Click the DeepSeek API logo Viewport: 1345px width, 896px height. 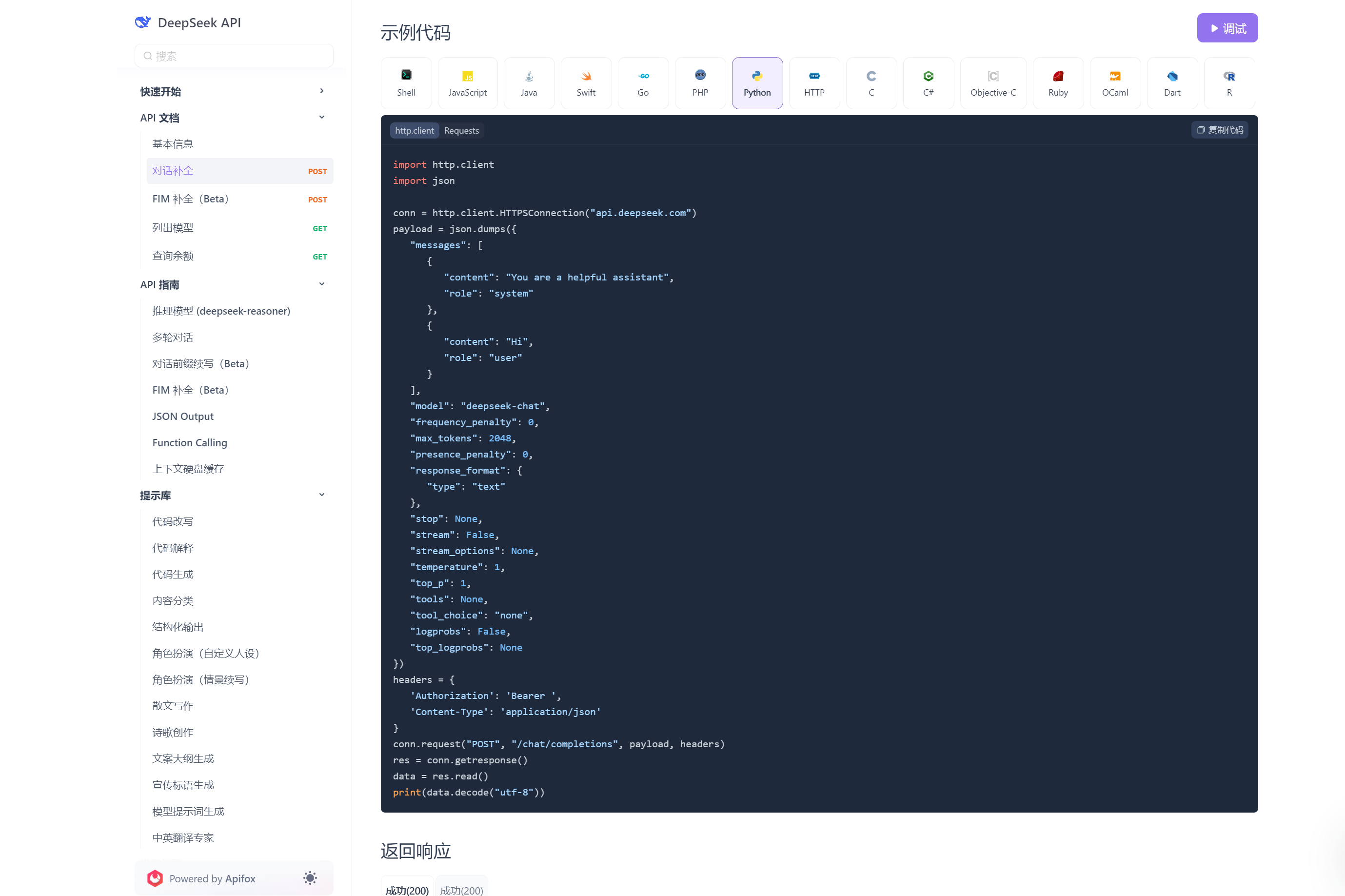(143, 22)
